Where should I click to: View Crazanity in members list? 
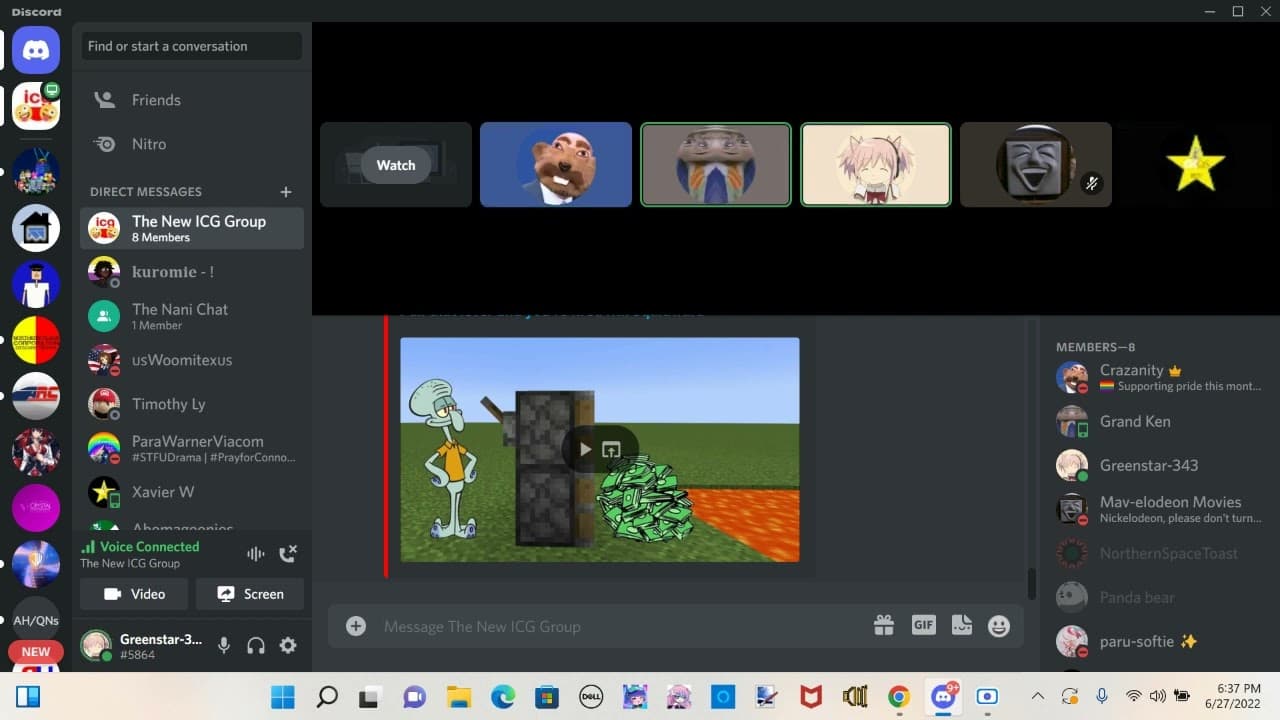[1160, 377]
